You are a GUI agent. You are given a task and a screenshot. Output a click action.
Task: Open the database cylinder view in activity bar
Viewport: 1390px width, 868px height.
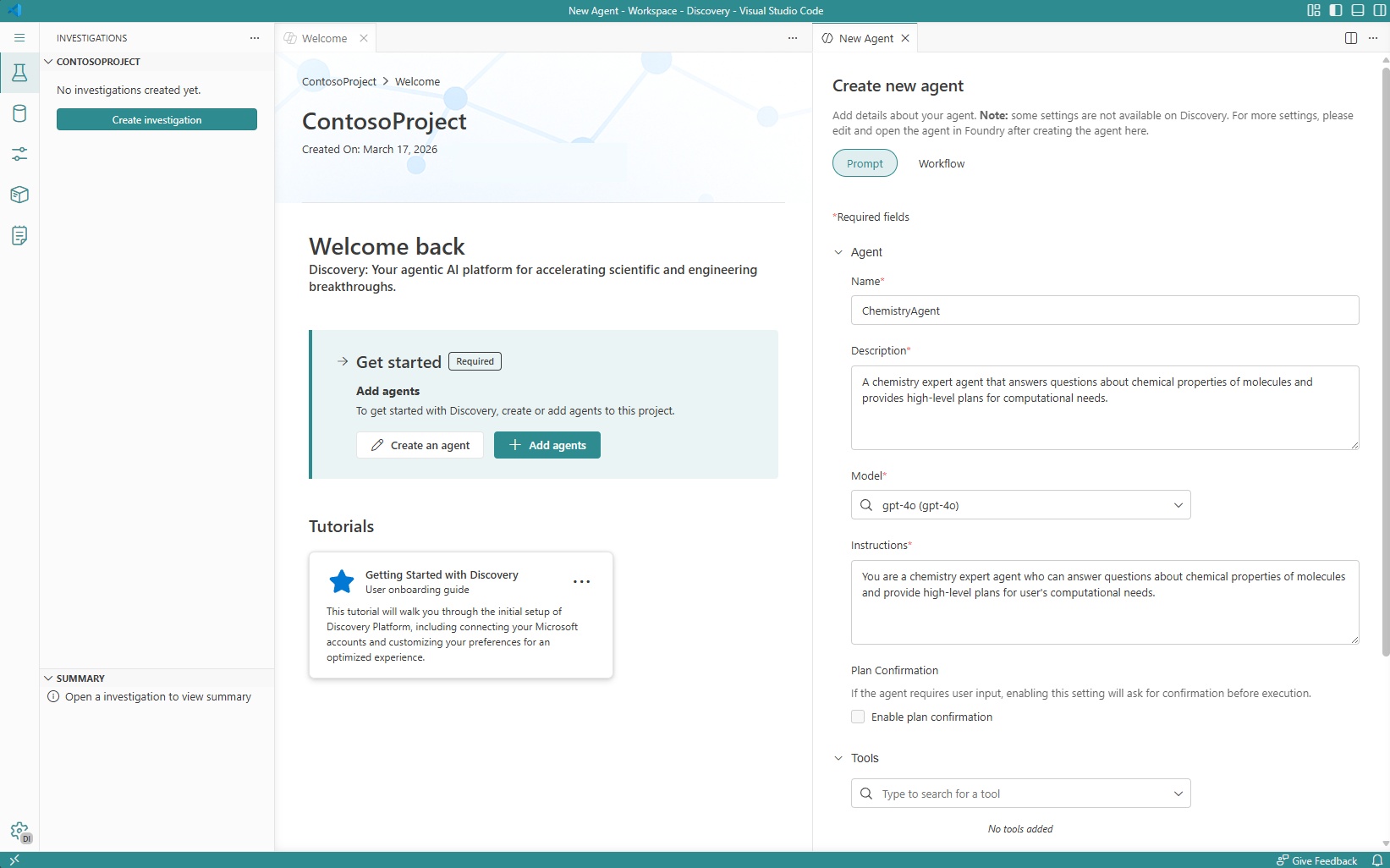tap(19, 113)
